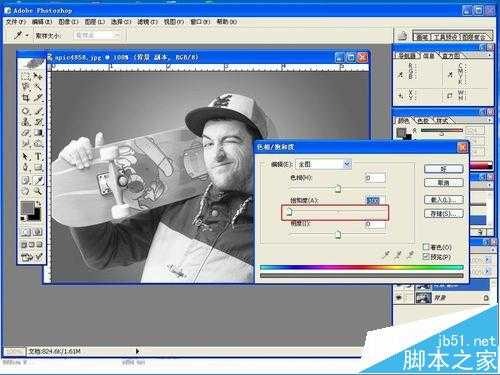500x375 pixels.
Task: Hide the 背景 layer via eye icon
Action: pos(399,298)
